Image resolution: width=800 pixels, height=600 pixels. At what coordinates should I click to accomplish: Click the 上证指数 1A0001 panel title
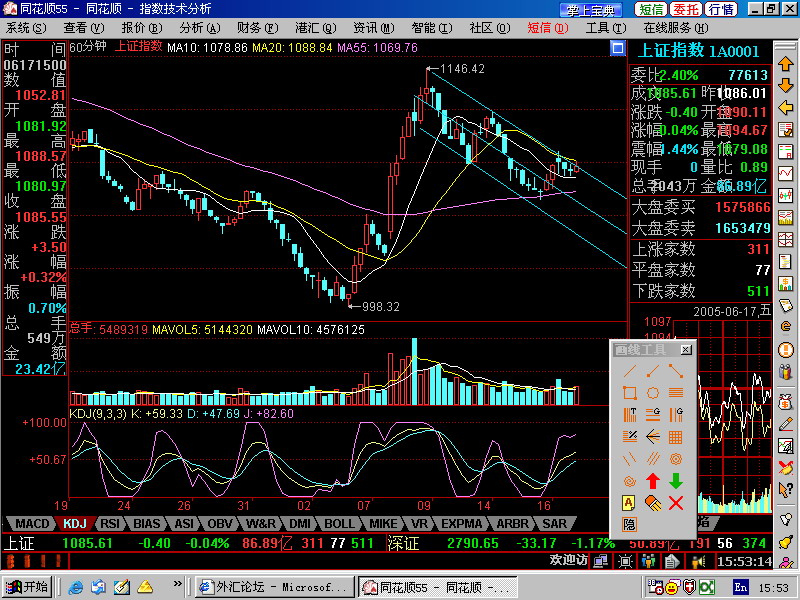click(698, 51)
